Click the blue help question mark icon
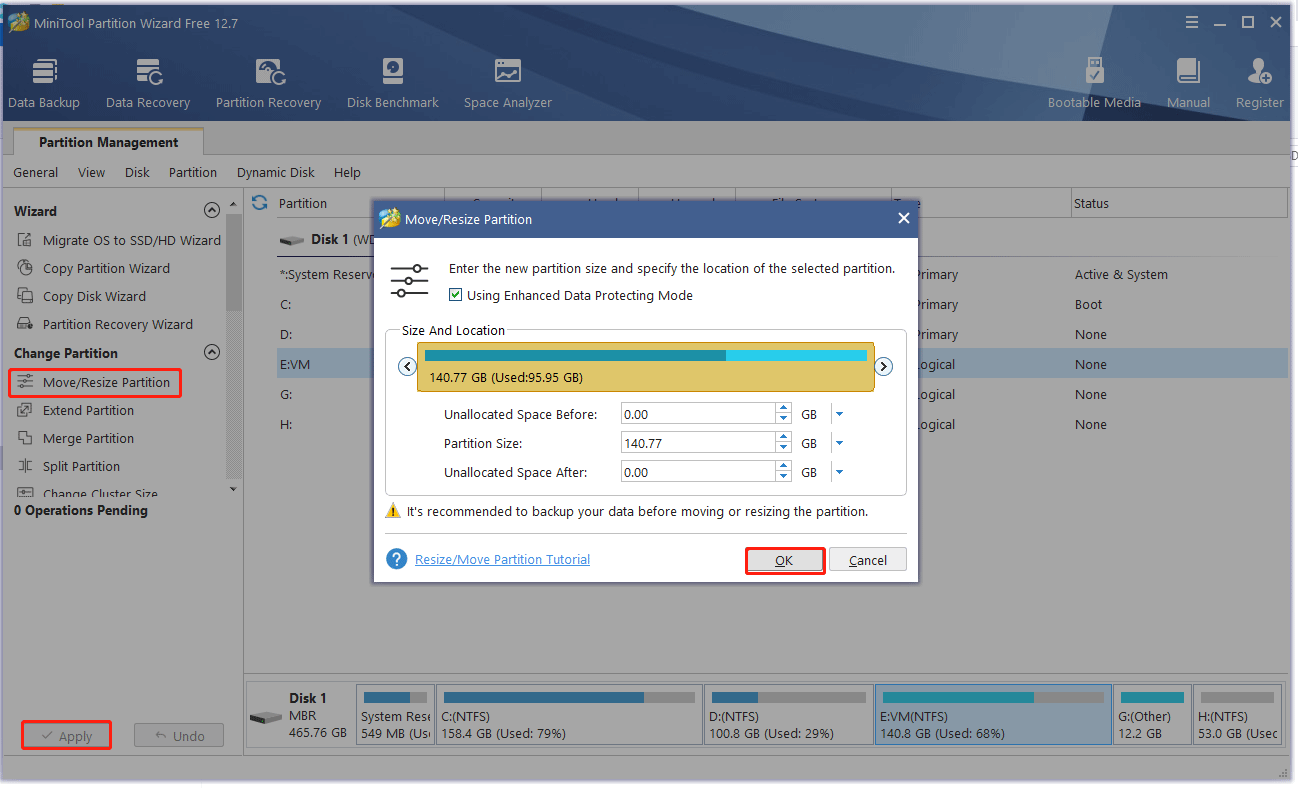 [x=397, y=559]
